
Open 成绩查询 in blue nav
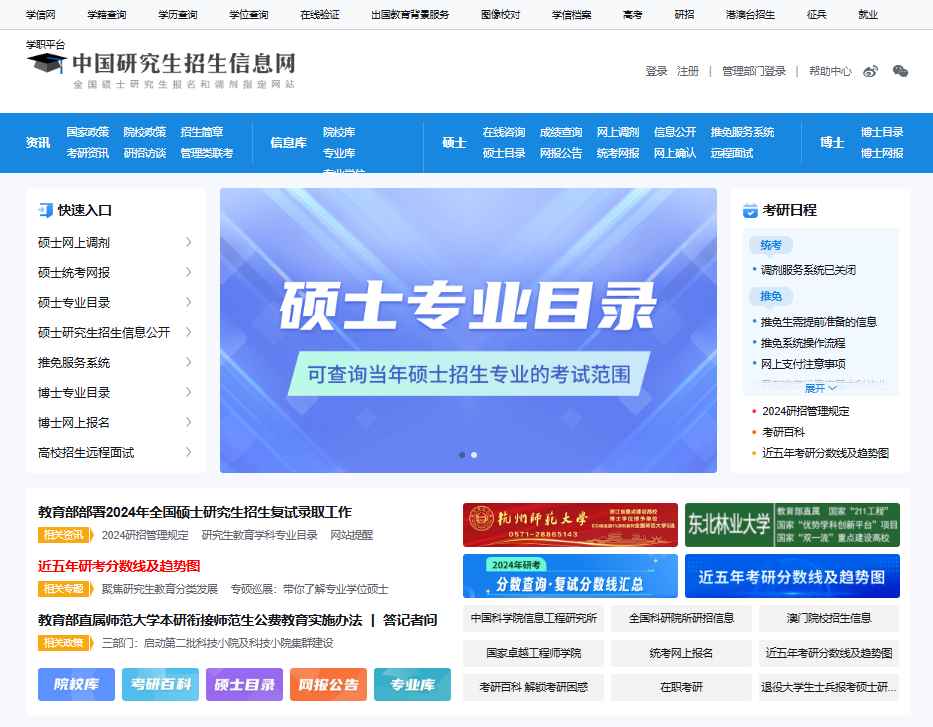pos(561,132)
